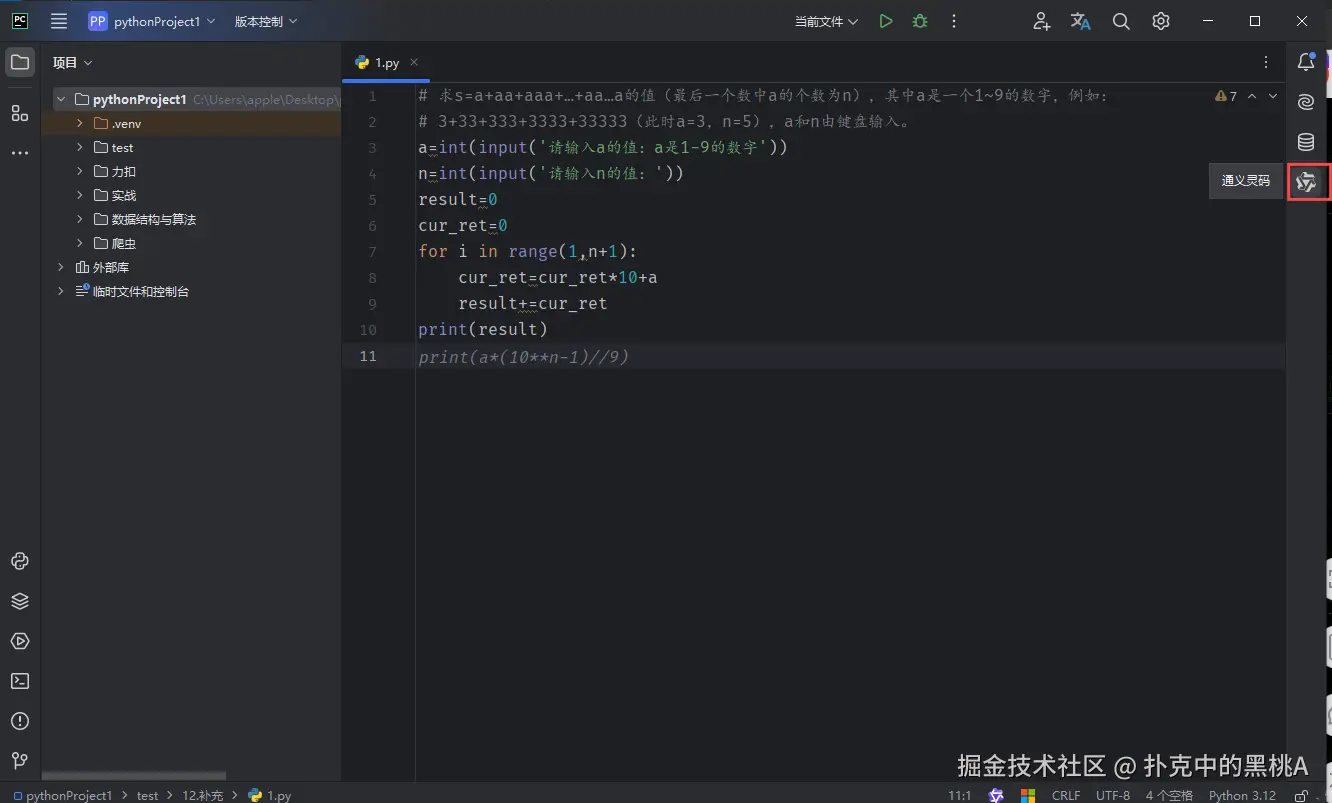Viewport: 1332px width, 803px height.
Task: Open the 当前文件 run configuration dropdown
Action: (x=826, y=21)
